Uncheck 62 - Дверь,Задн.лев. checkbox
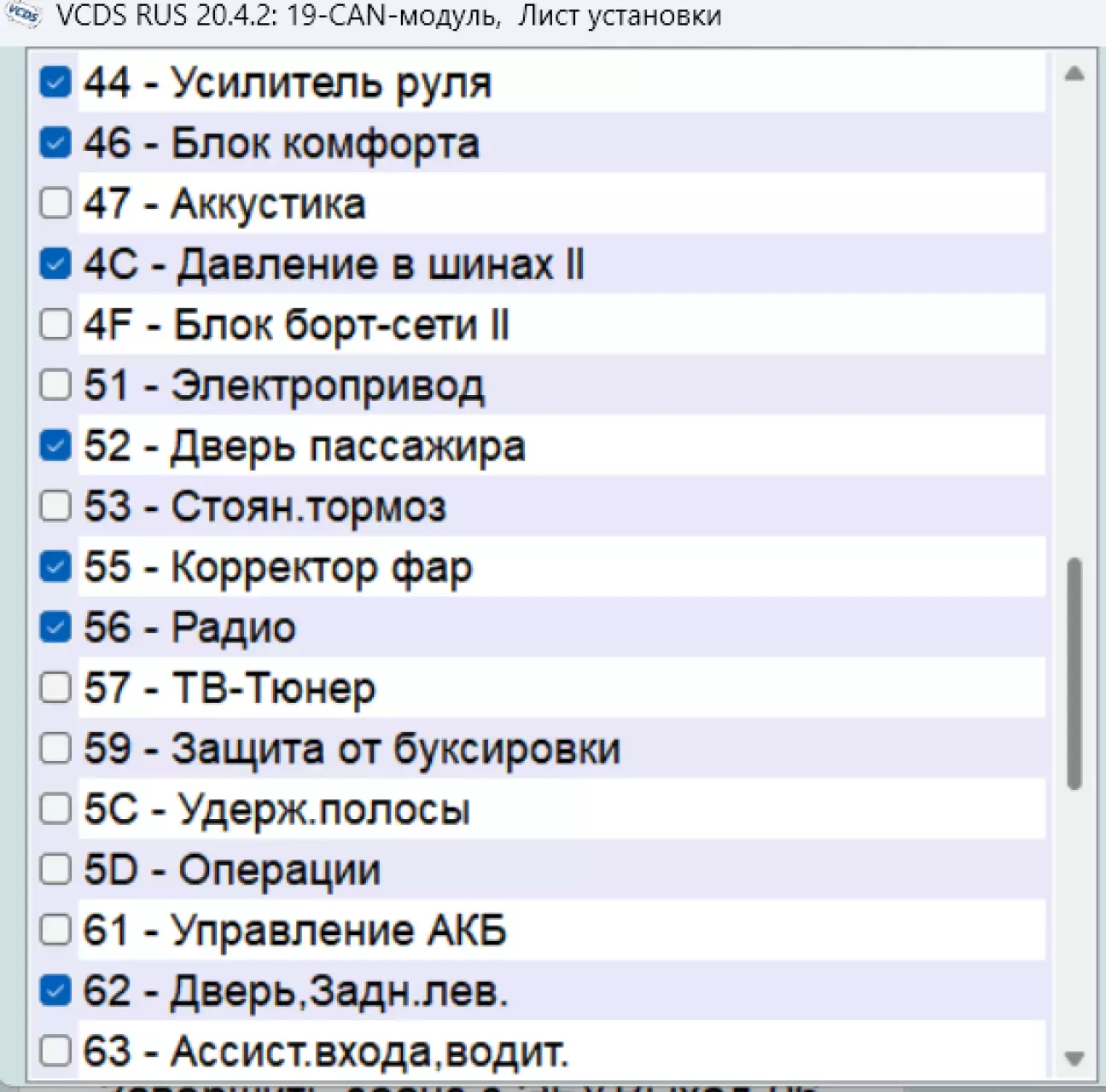Screen dimensions: 1106x1092 click(x=55, y=990)
